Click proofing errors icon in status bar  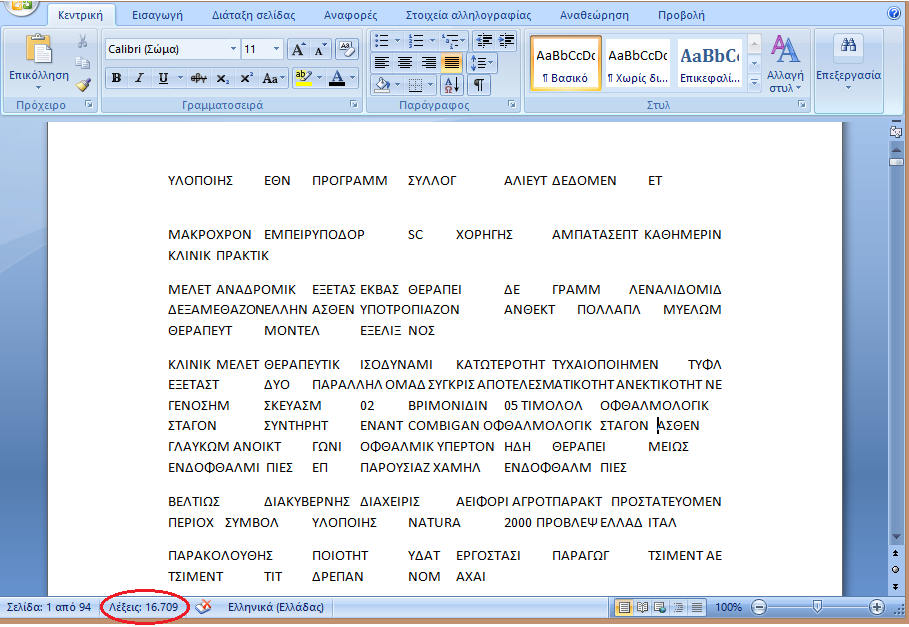[x=203, y=607]
